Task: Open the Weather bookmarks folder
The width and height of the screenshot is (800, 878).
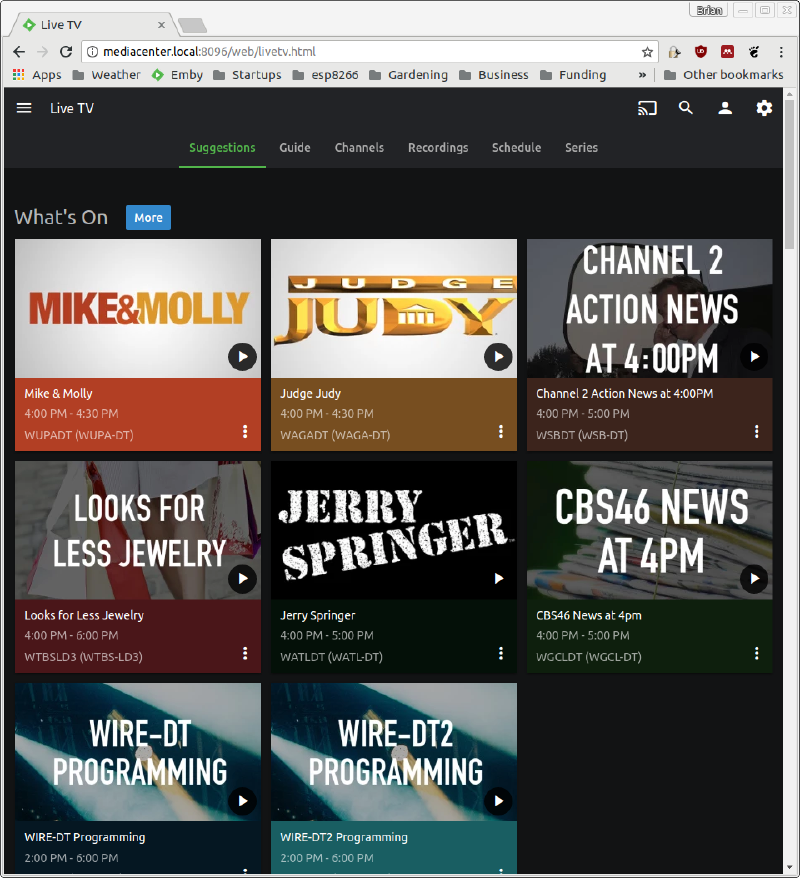Action: tap(106, 74)
